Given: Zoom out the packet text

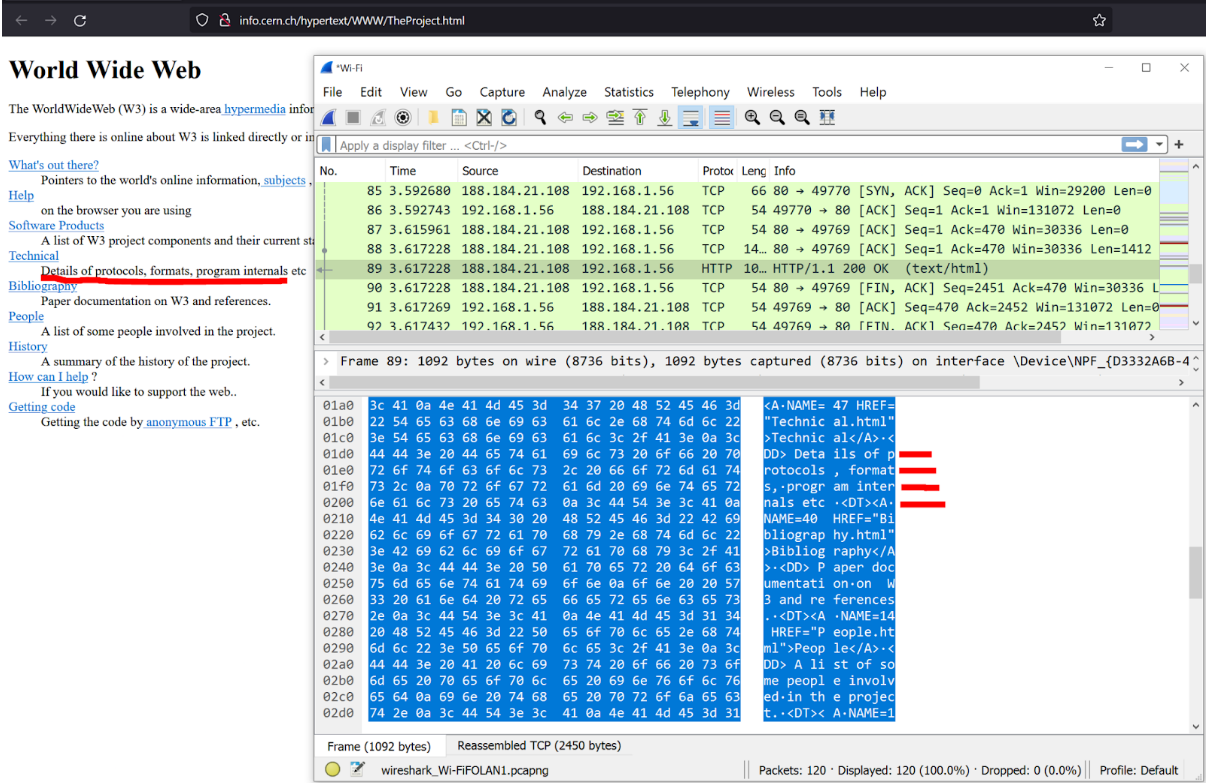Looking at the screenshot, I should [x=777, y=118].
